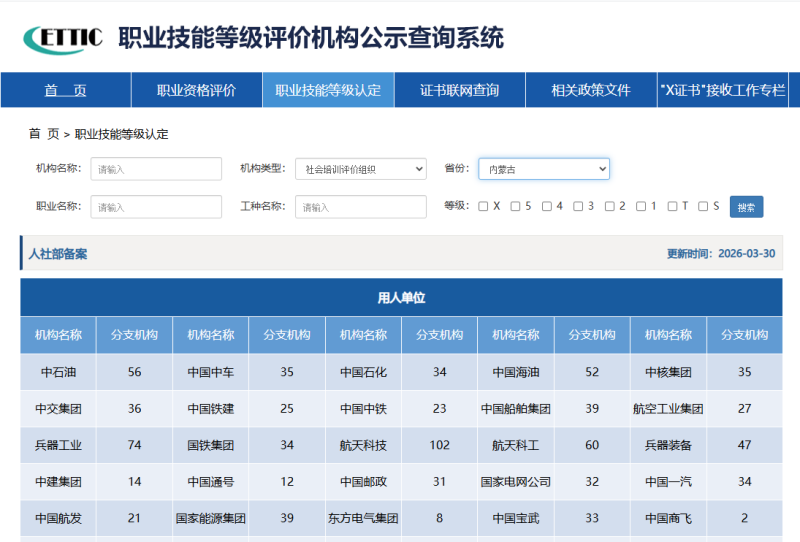This screenshot has width=800, height=542.
Task: Click the 用人单位 table header
Action: pyautogui.click(x=401, y=298)
